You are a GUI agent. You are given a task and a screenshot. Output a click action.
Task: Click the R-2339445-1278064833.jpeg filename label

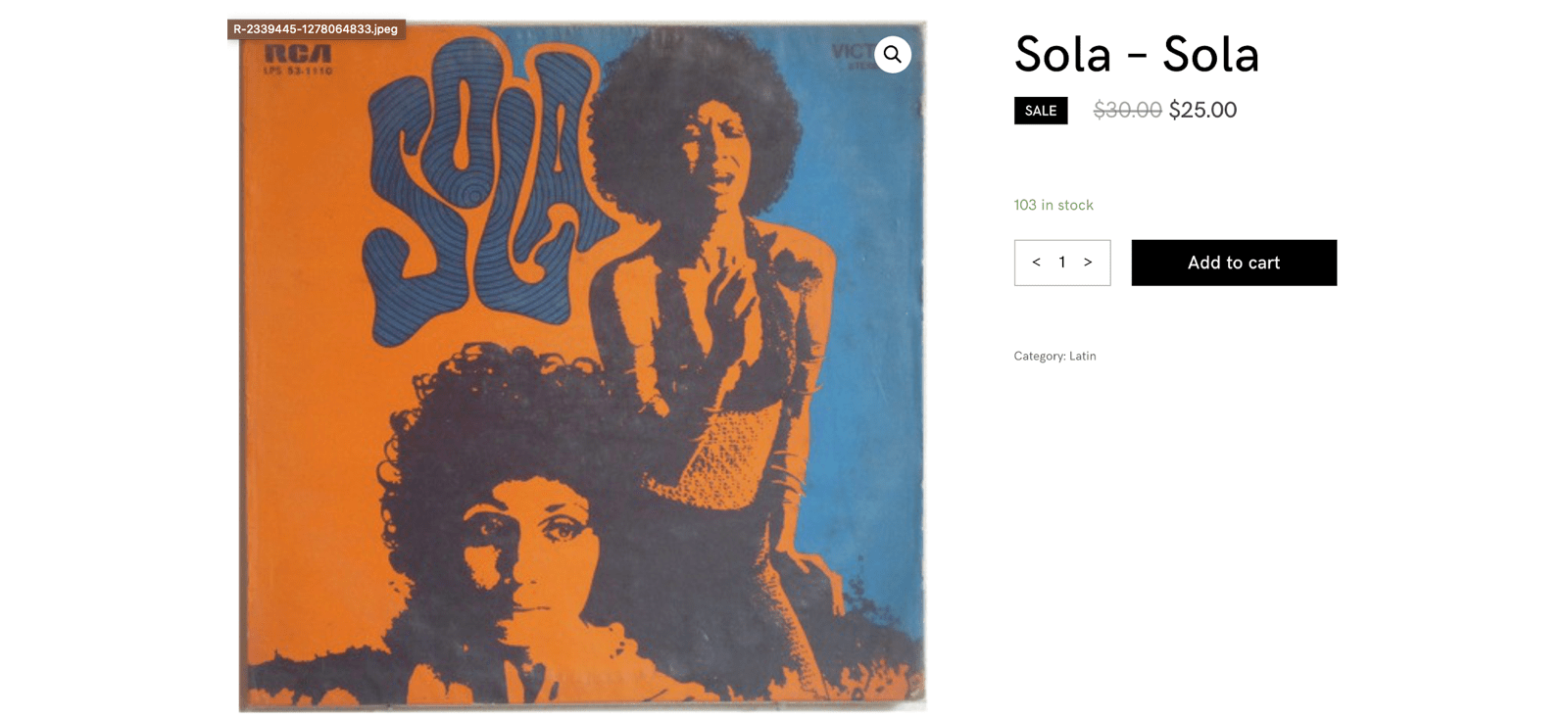coord(316,29)
